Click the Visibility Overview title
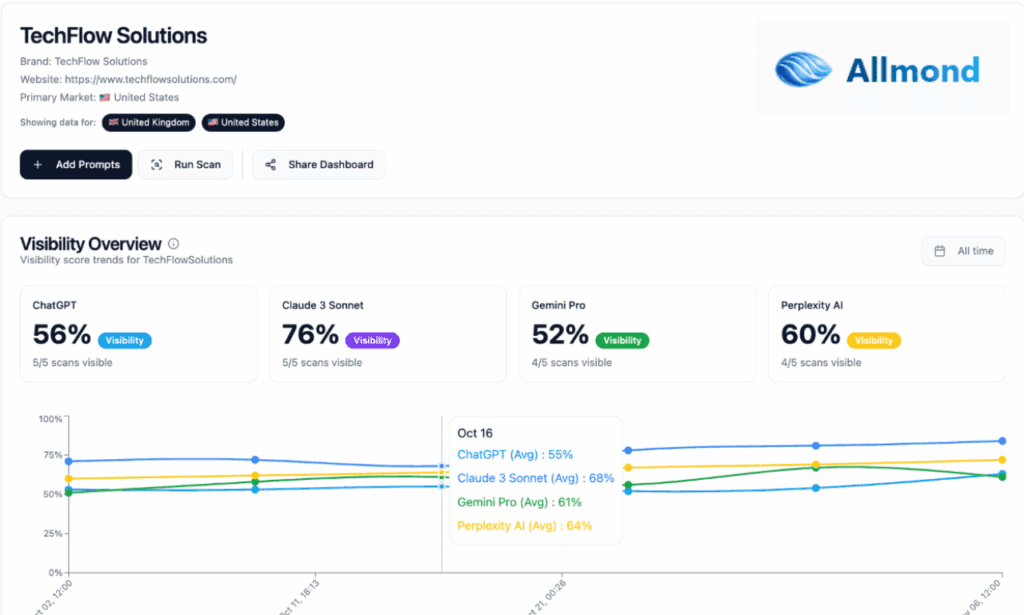The width and height of the screenshot is (1024, 615). click(91, 244)
